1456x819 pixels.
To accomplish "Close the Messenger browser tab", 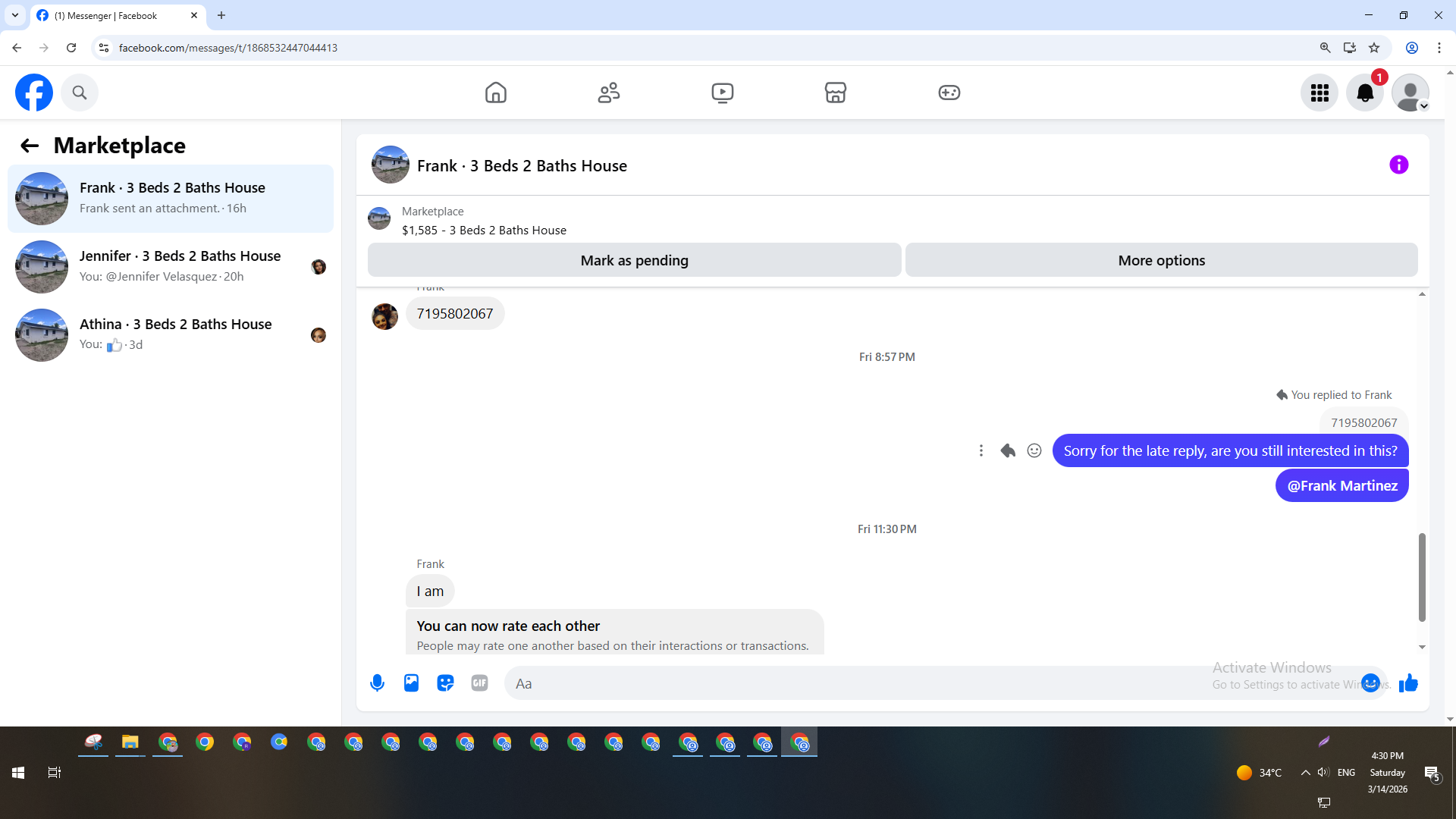I will (x=194, y=15).
